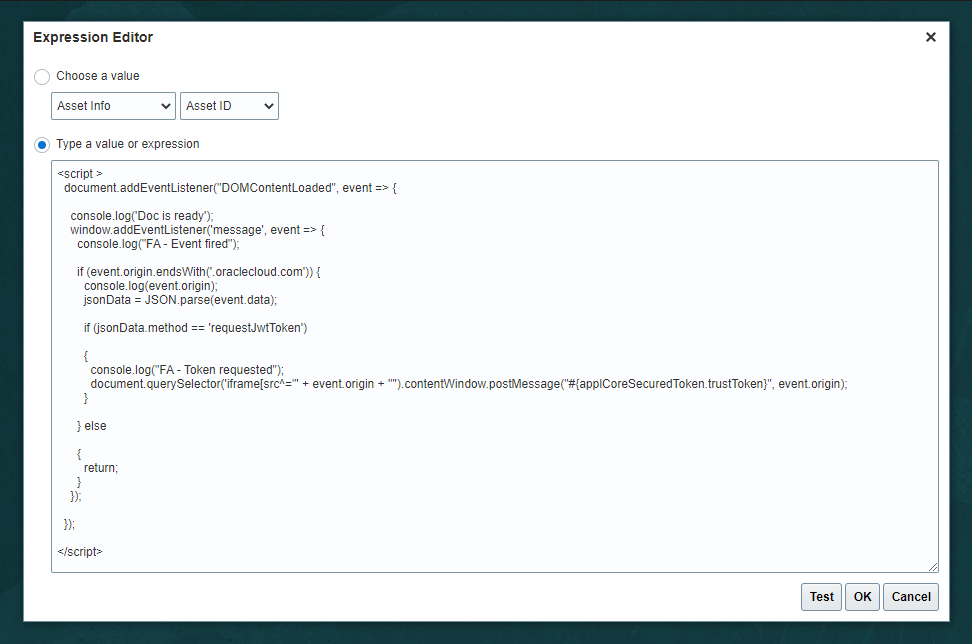Image resolution: width=972 pixels, height=644 pixels.
Task: Close the Expression Editor dialog
Action: pyautogui.click(x=930, y=37)
